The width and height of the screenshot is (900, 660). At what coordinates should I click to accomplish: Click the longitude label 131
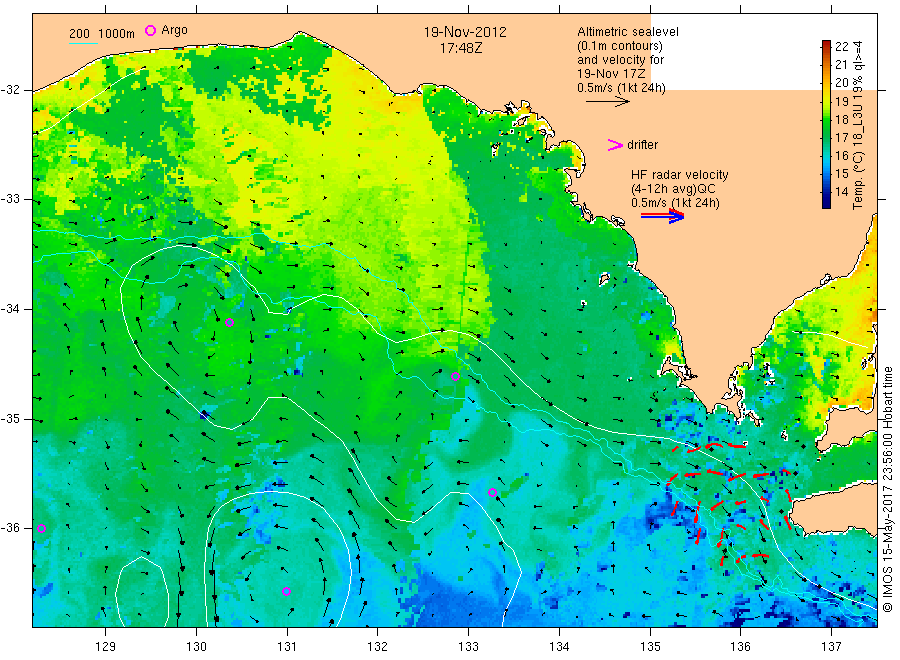(287, 647)
